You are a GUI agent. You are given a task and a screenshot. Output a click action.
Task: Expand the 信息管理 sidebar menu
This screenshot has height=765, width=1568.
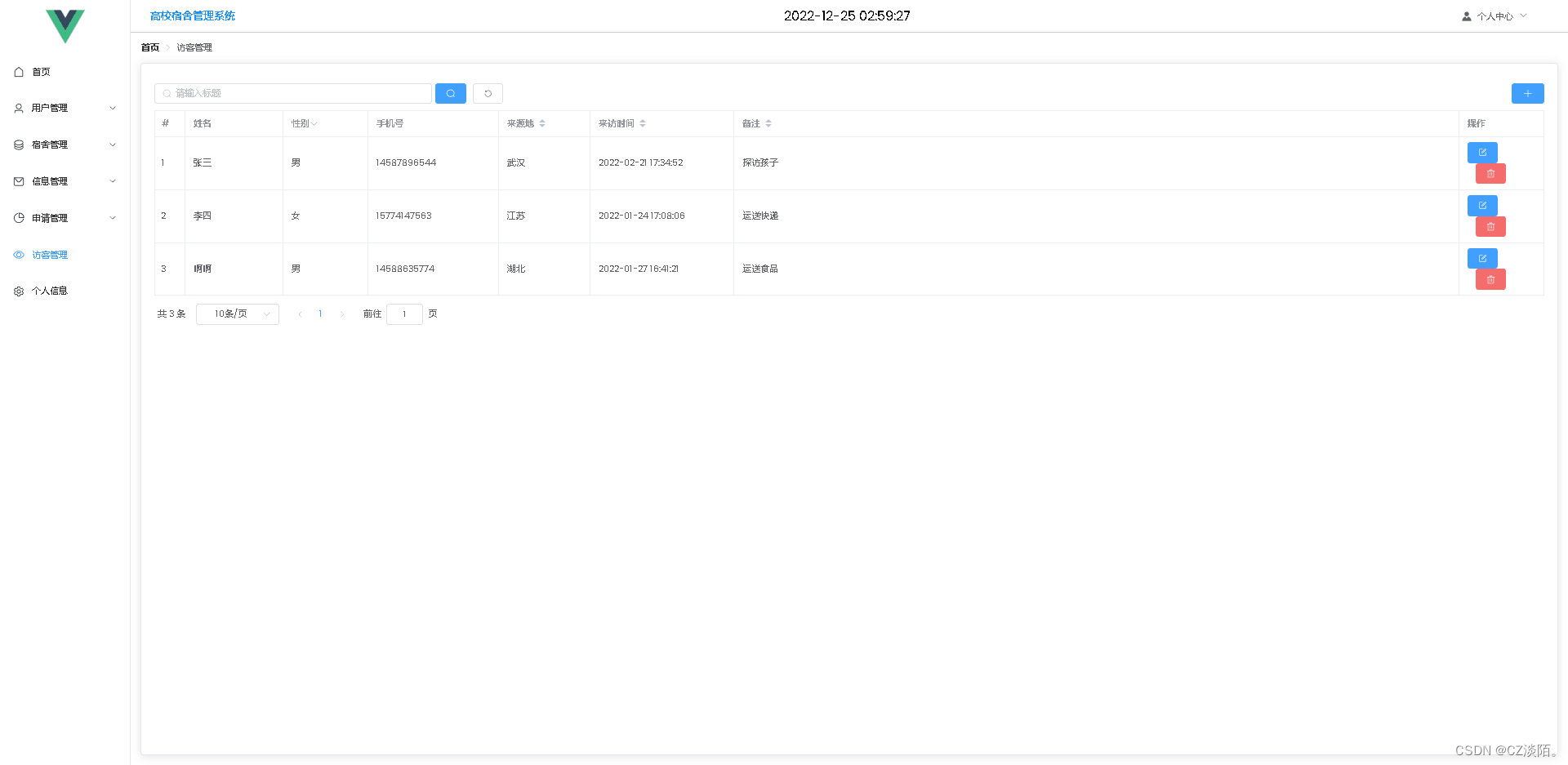click(65, 181)
